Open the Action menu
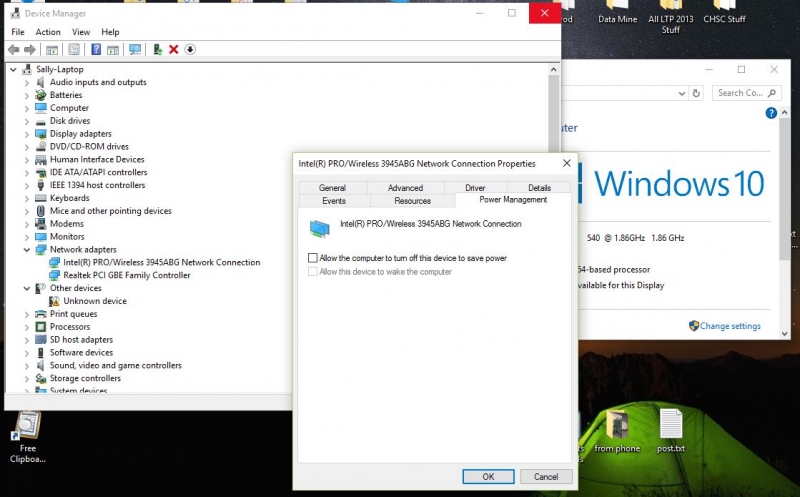 48,32
